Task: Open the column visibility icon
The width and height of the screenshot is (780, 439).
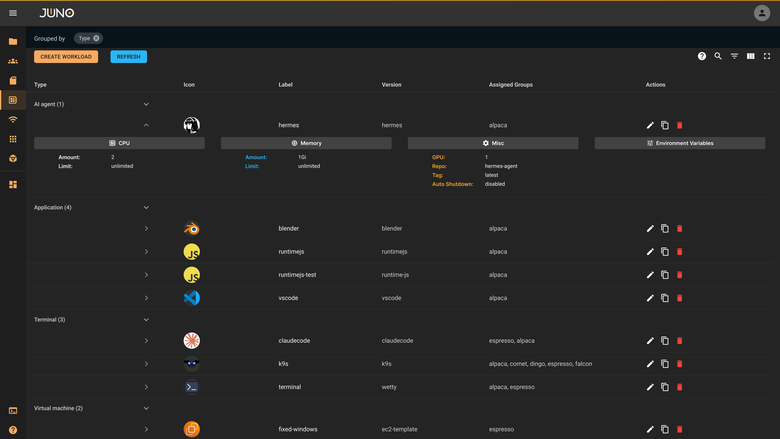Action: (751, 56)
